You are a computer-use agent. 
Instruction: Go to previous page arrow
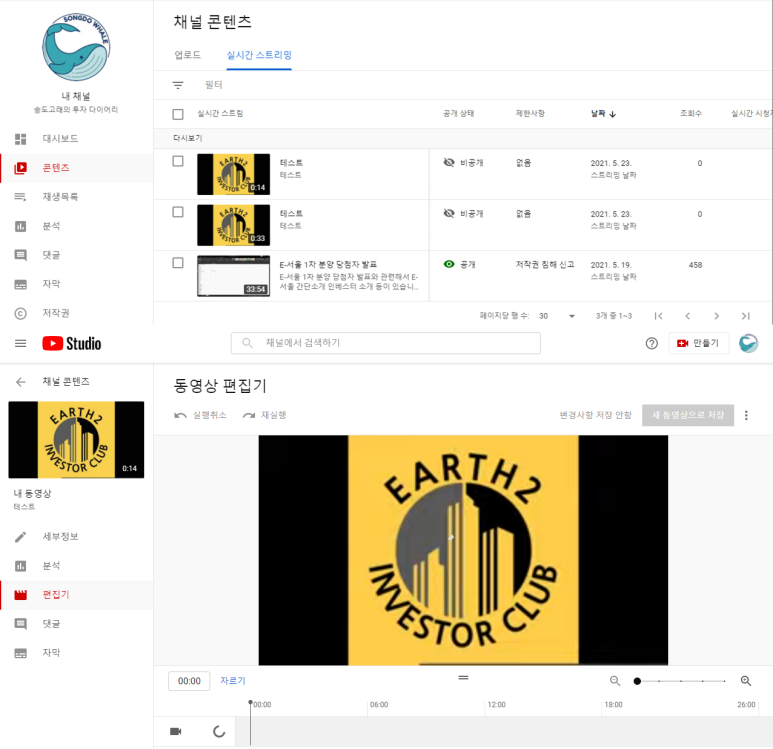[688, 316]
